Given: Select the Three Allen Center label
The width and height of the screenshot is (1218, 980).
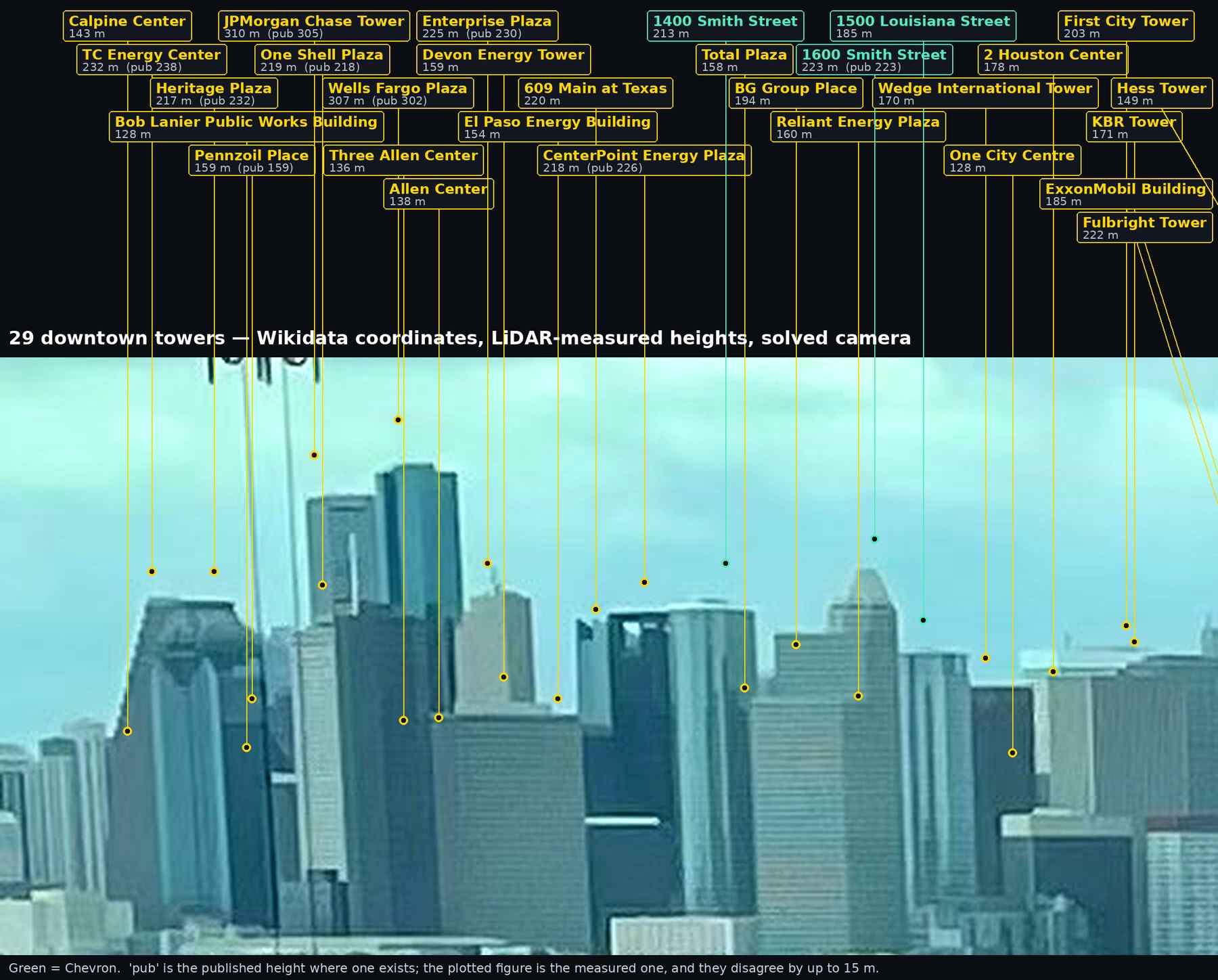Looking at the screenshot, I should click(x=403, y=160).
